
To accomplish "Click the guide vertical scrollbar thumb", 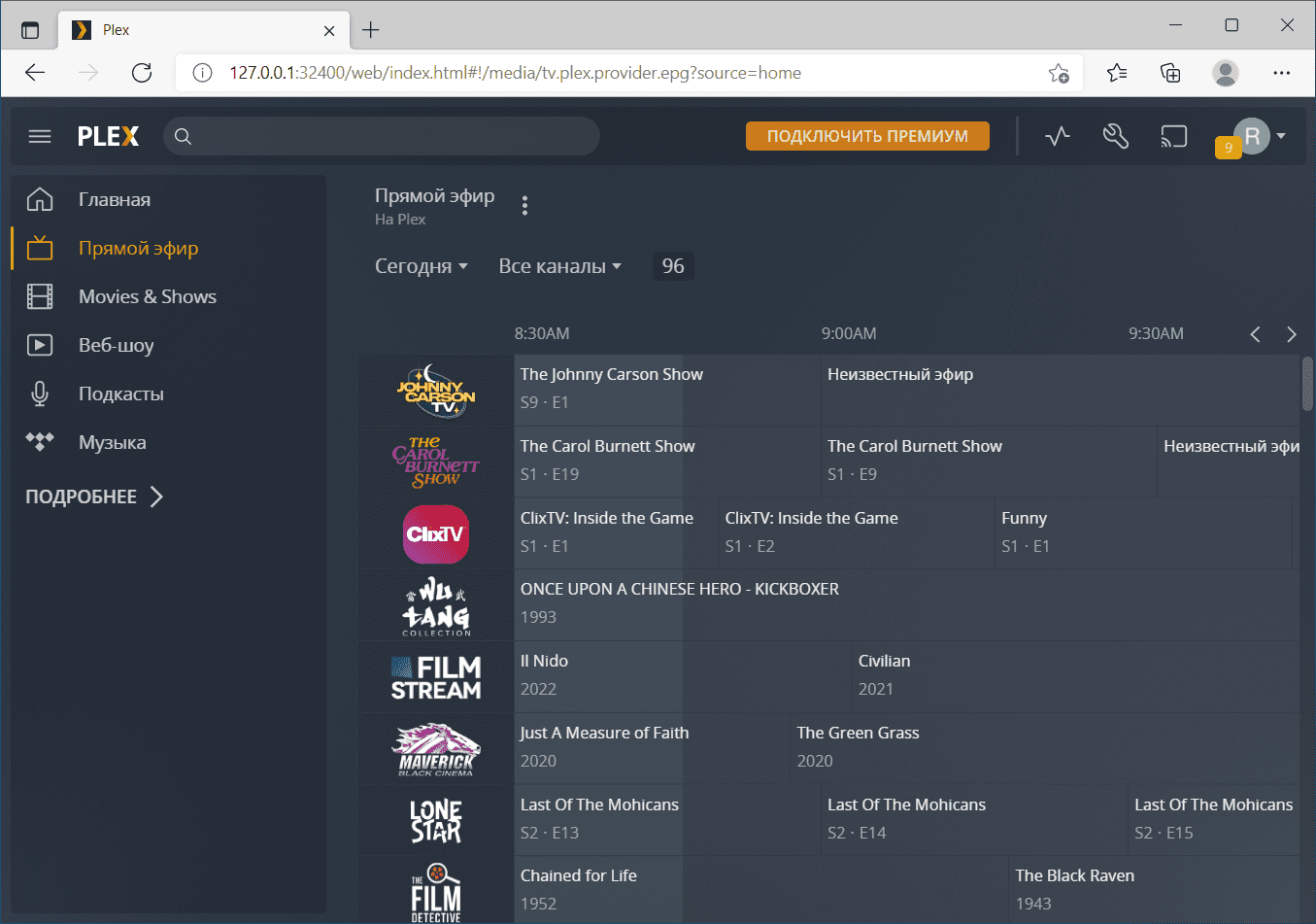I will (1307, 384).
